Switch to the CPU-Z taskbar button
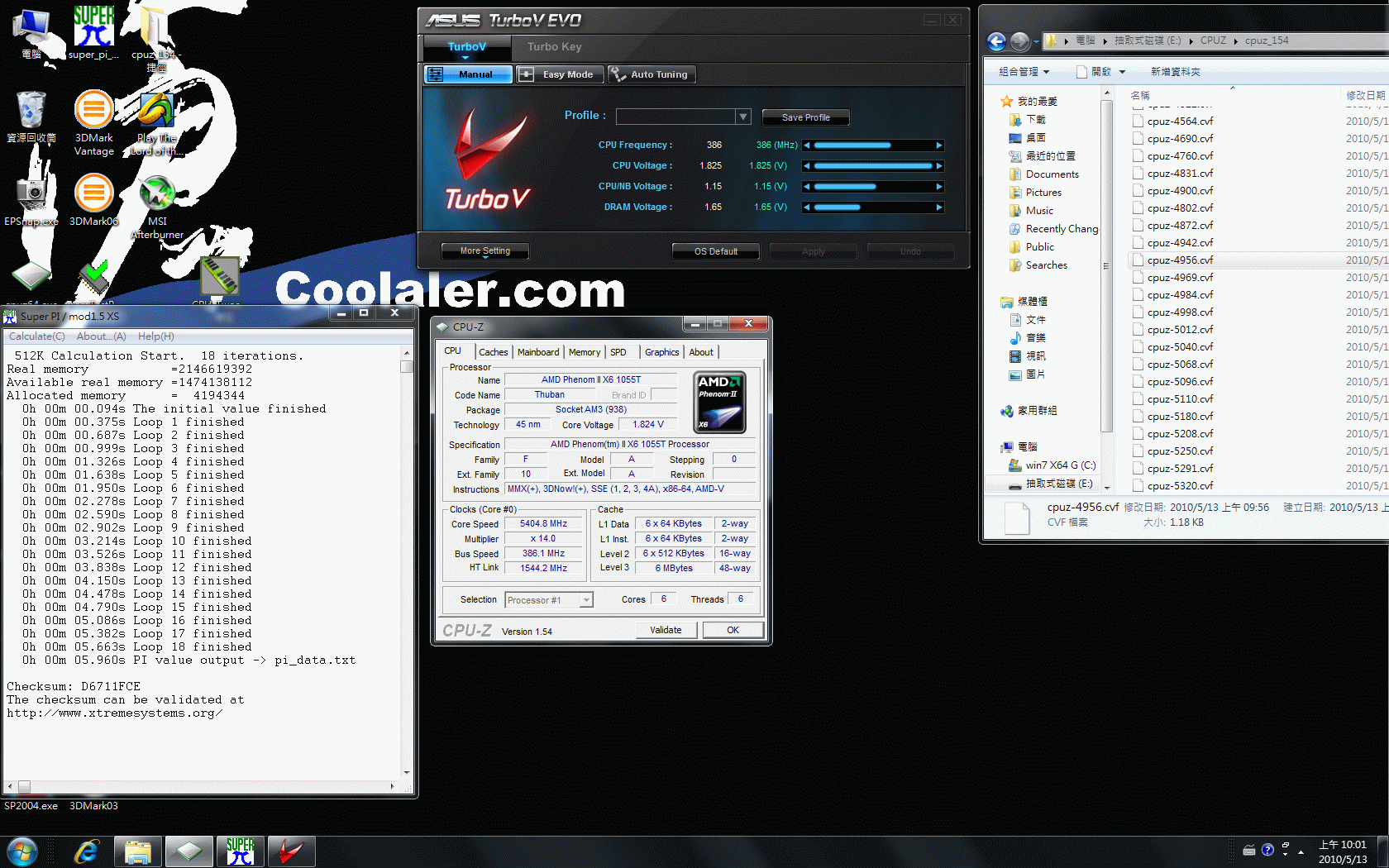Viewport: 1389px width, 868px height. tap(189, 851)
